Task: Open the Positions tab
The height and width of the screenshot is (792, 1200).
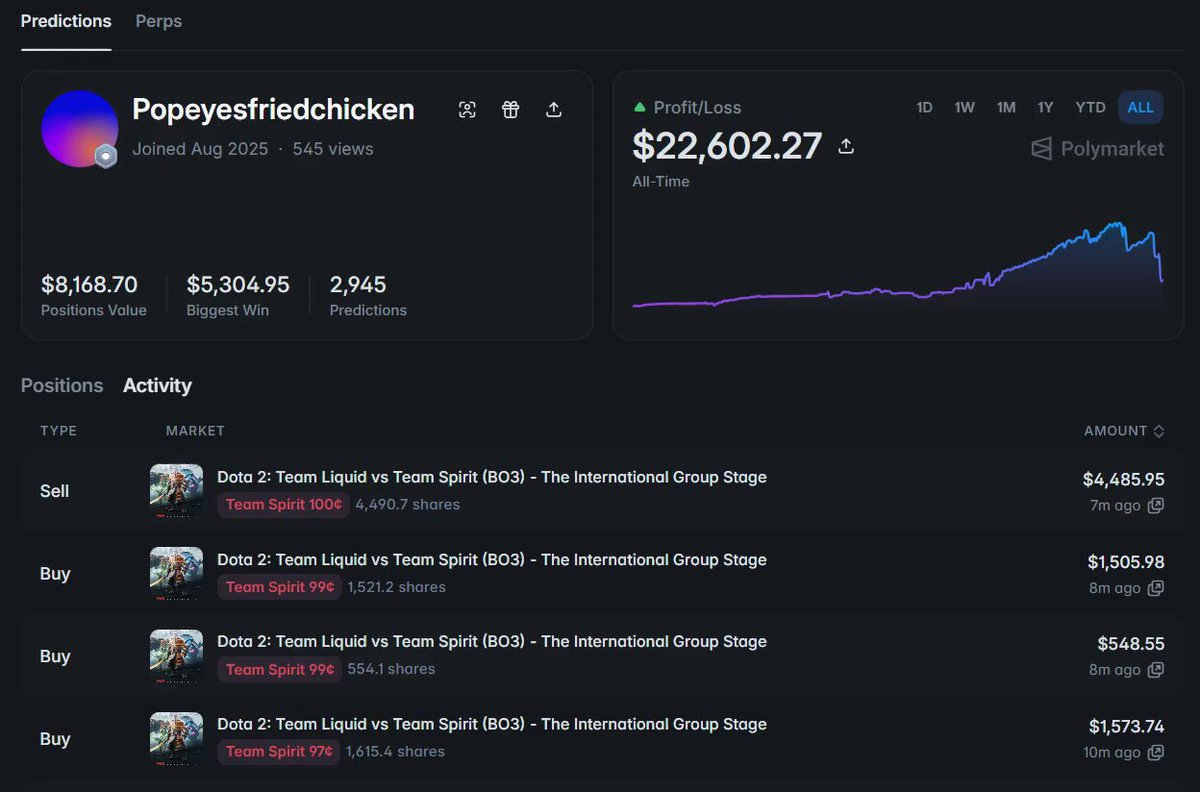Action: pos(62,385)
